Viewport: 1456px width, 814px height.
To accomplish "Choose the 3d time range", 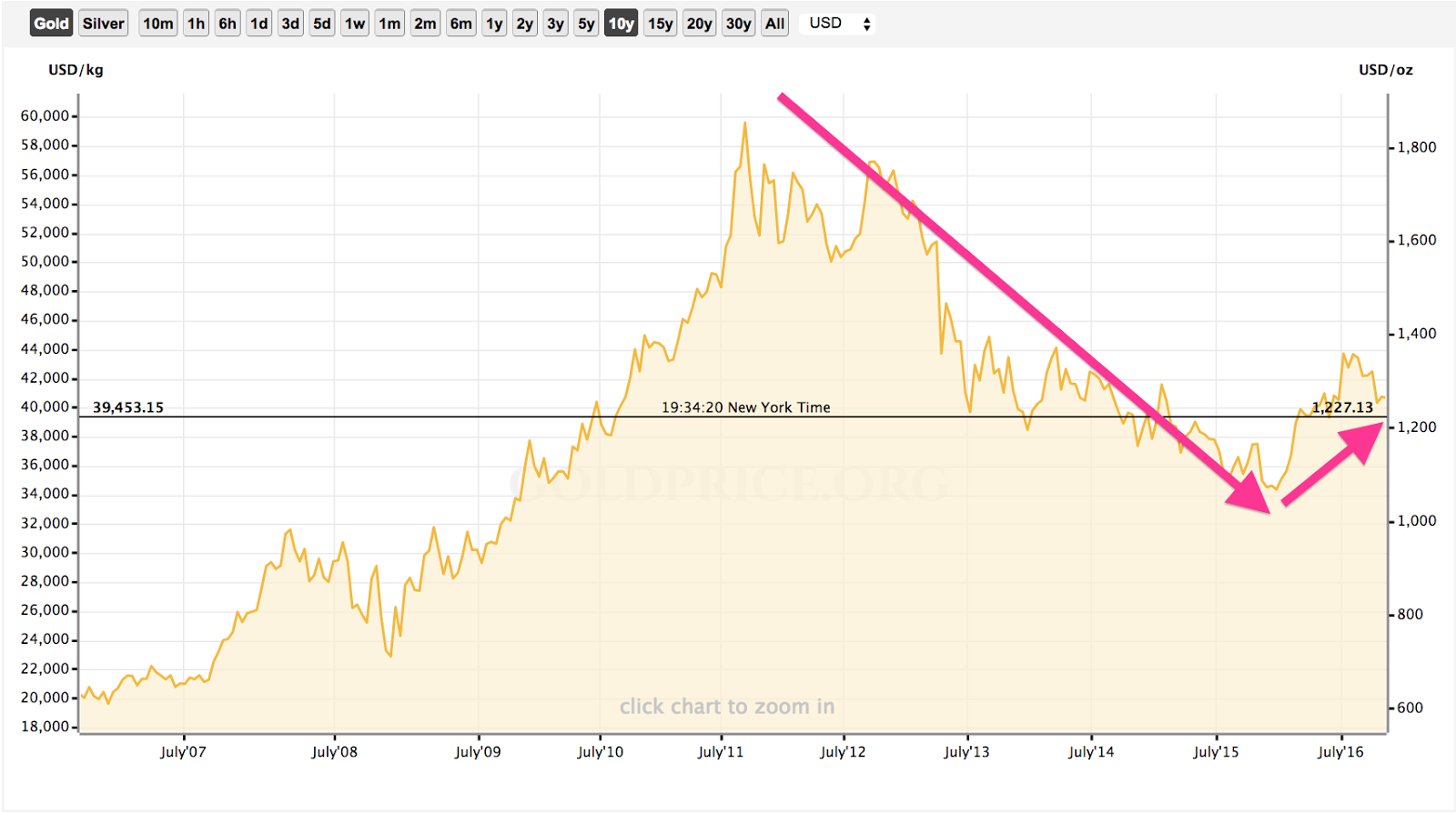I will click(x=290, y=24).
